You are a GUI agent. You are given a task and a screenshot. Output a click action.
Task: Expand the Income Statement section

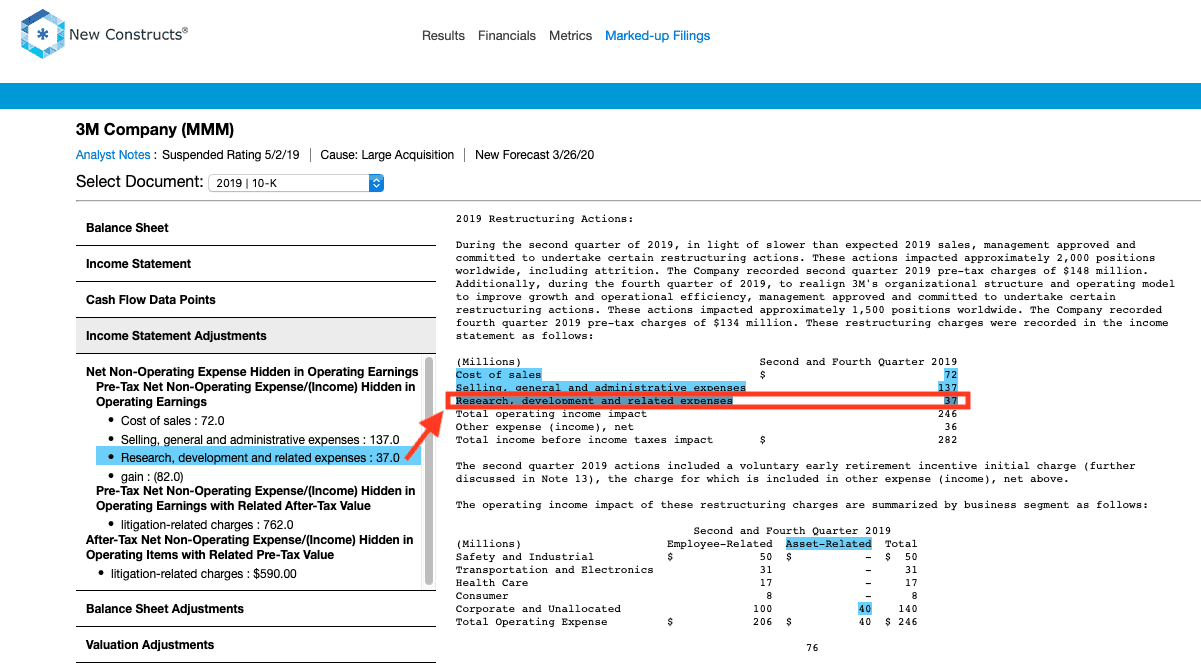click(x=256, y=264)
